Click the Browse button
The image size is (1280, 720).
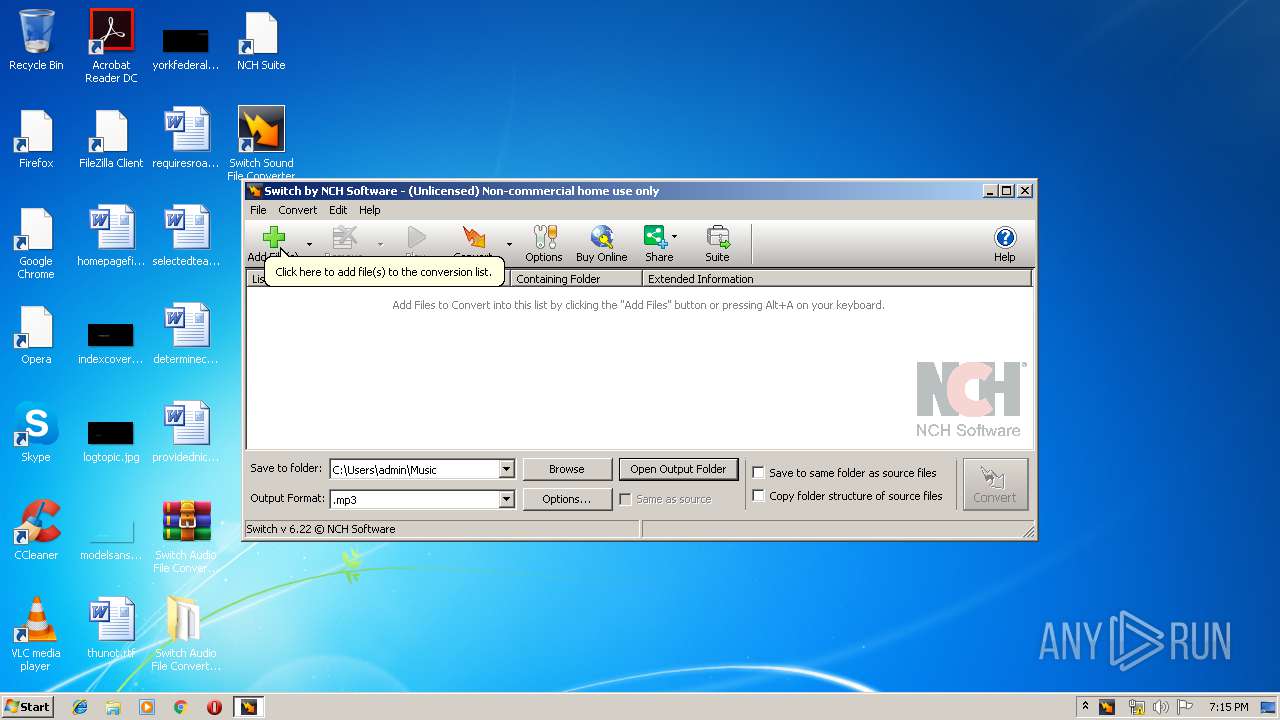pos(566,469)
